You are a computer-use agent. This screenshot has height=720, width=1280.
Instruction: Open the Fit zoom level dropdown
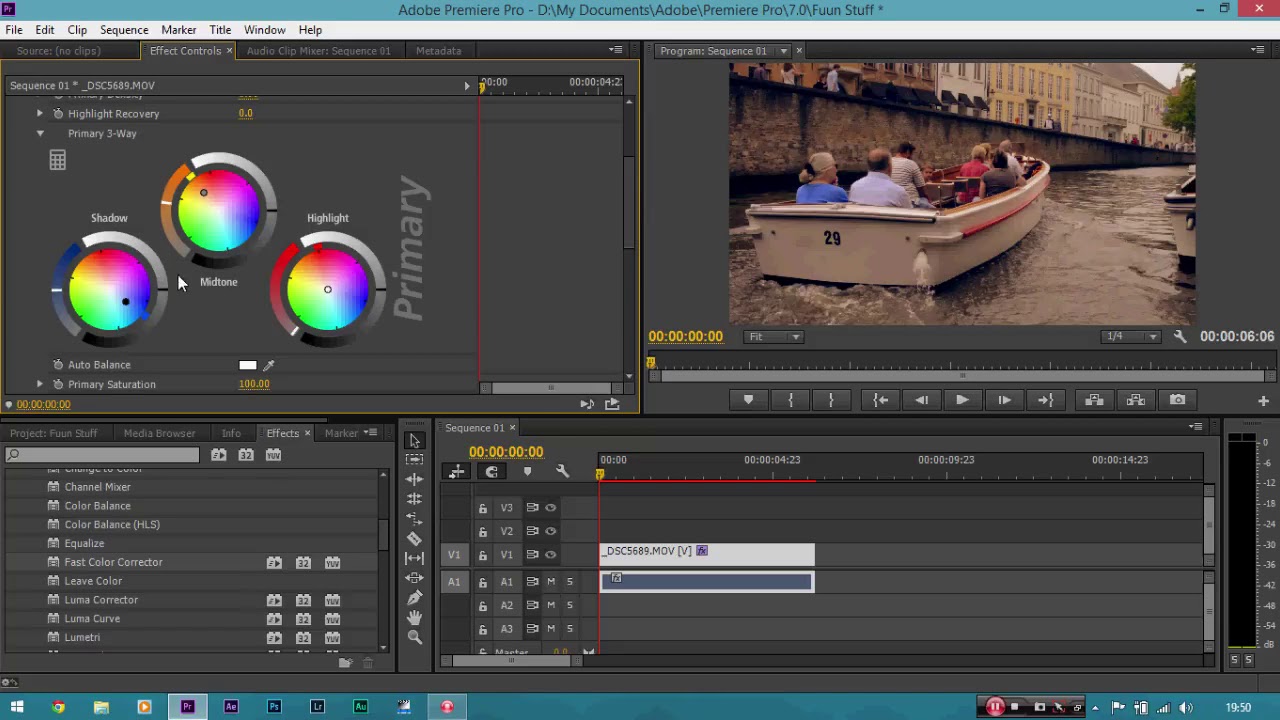(774, 337)
